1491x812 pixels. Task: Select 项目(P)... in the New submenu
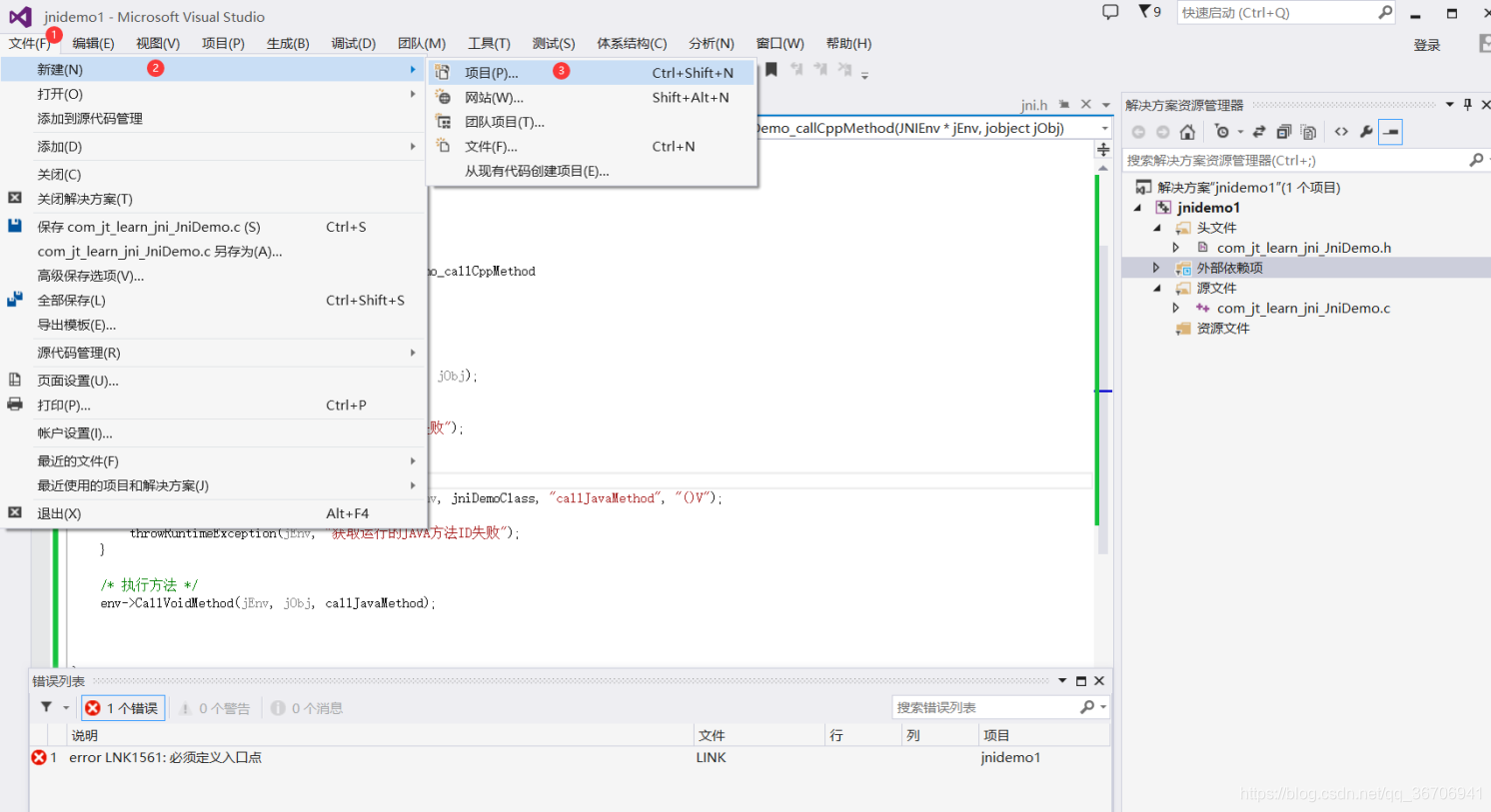tap(592, 73)
